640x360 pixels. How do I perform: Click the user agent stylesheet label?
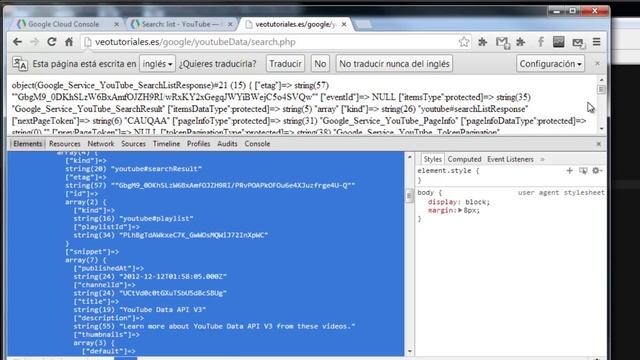pyautogui.click(x=561, y=193)
